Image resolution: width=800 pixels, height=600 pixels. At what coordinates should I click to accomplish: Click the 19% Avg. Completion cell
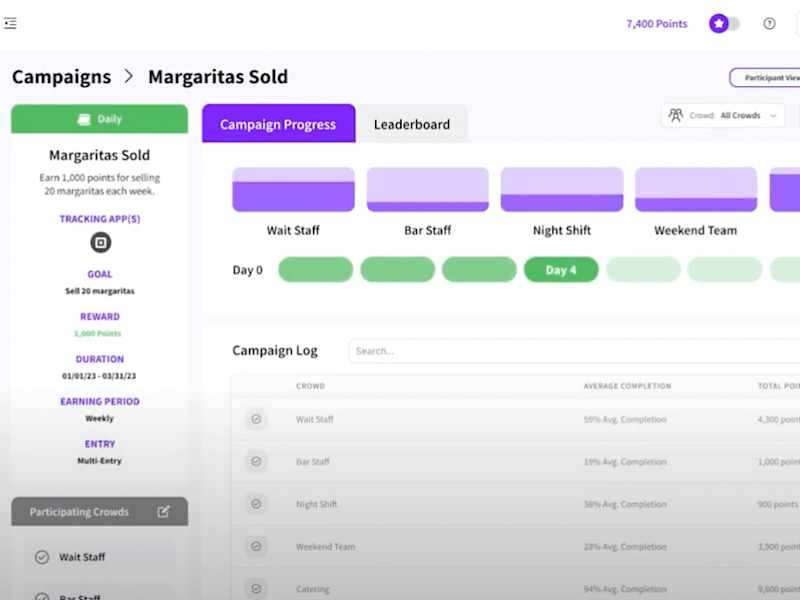[625, 462]
